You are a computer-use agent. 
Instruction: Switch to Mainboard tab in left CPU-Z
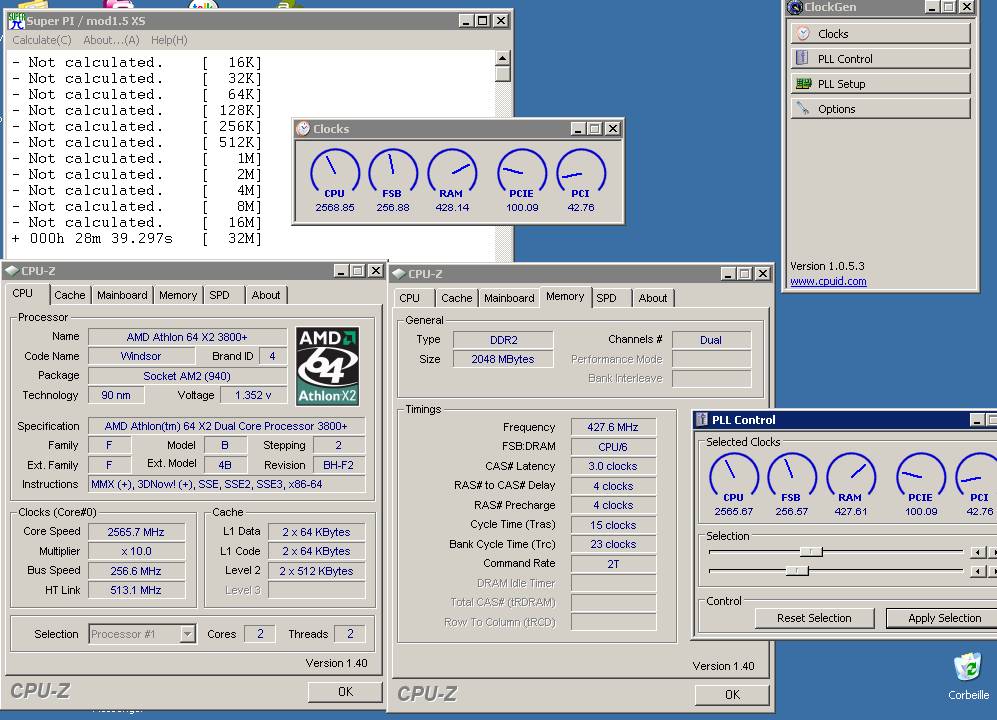(122, 295)
